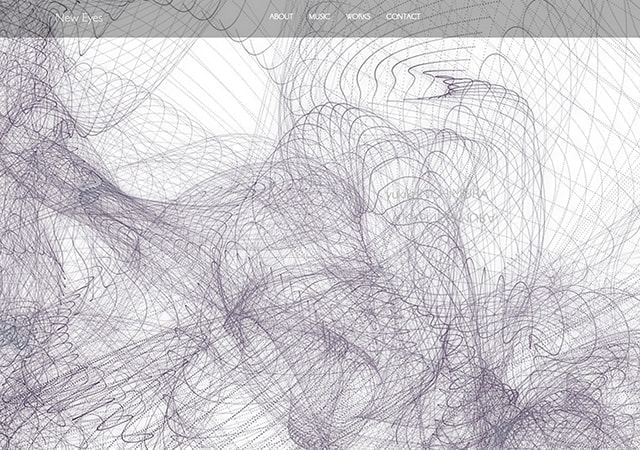
Task: Choose the MUSIC nav link
Action: pyautogui.click(x=320, y=17)
